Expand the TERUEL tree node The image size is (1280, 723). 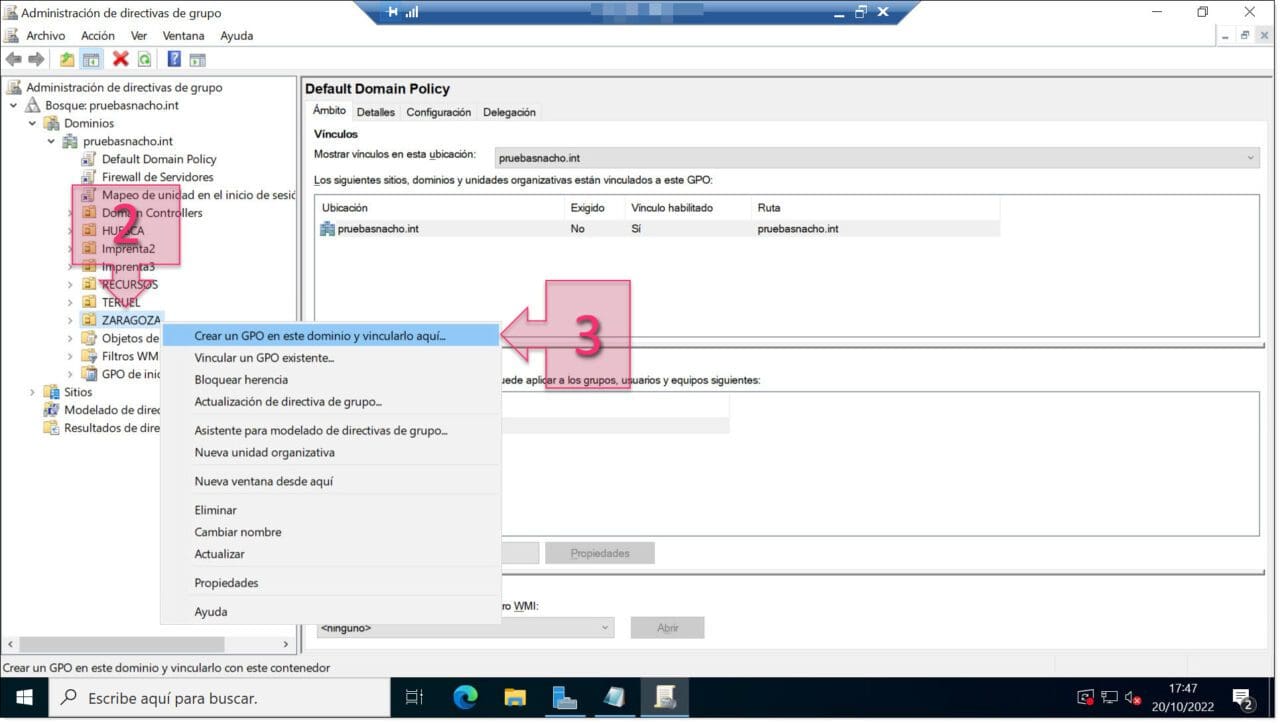70,302
